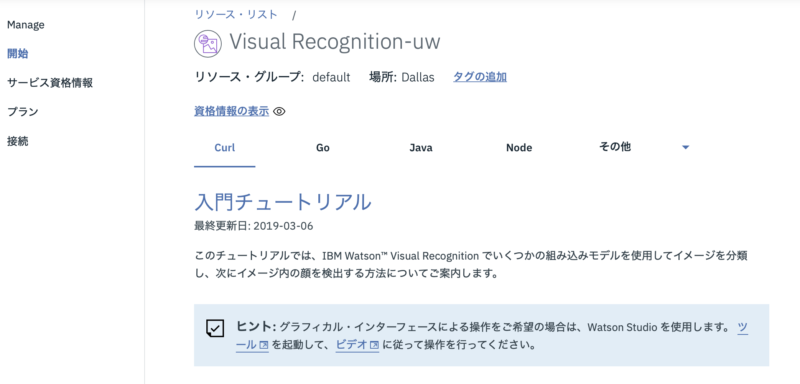The width and height of the screenshot is (800, 384).
Task: Open Manage in the sidebar
Action: click(x=26, y=24)
